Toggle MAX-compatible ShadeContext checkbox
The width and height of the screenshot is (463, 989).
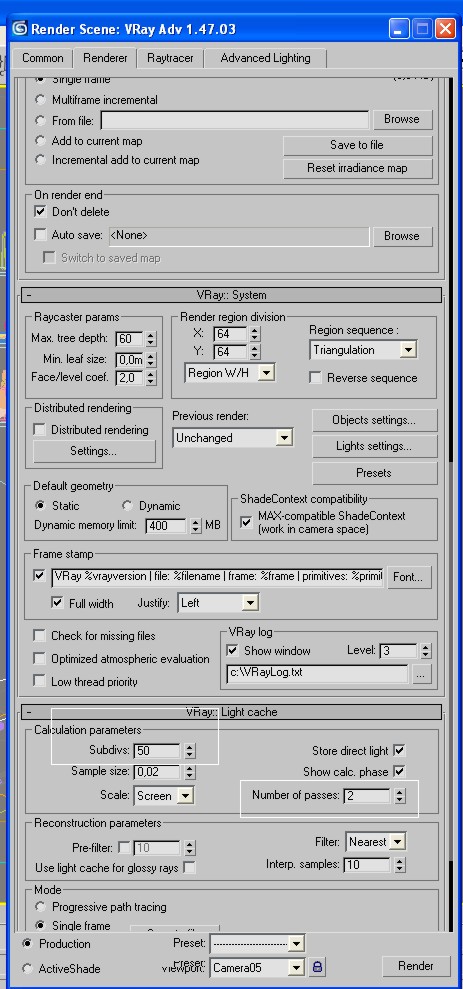pyautogui.click(x=246, y=522)
